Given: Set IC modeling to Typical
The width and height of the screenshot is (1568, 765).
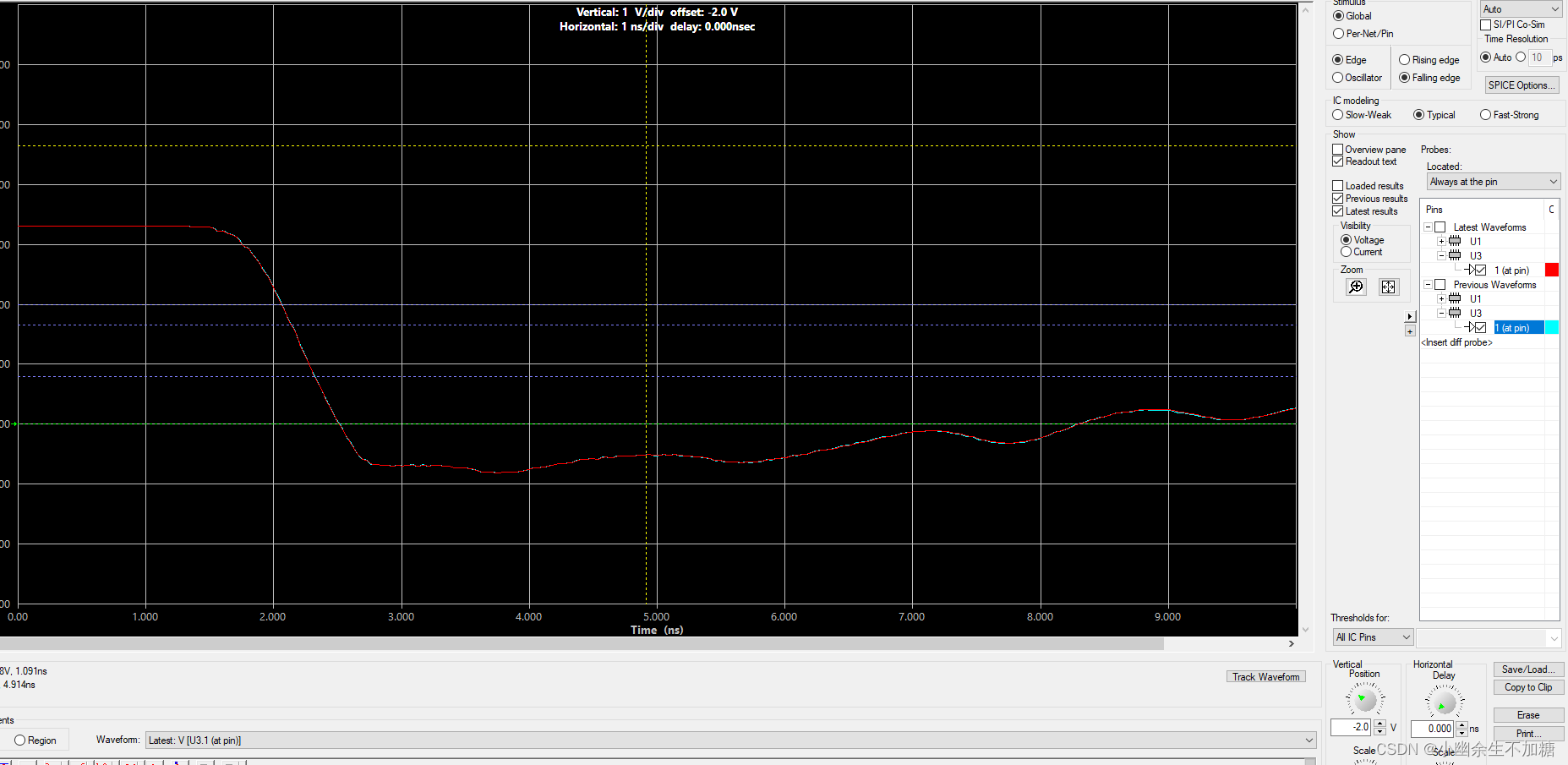Looking at the screenshot, I should pyautogui.click(x=1419, y=115).
